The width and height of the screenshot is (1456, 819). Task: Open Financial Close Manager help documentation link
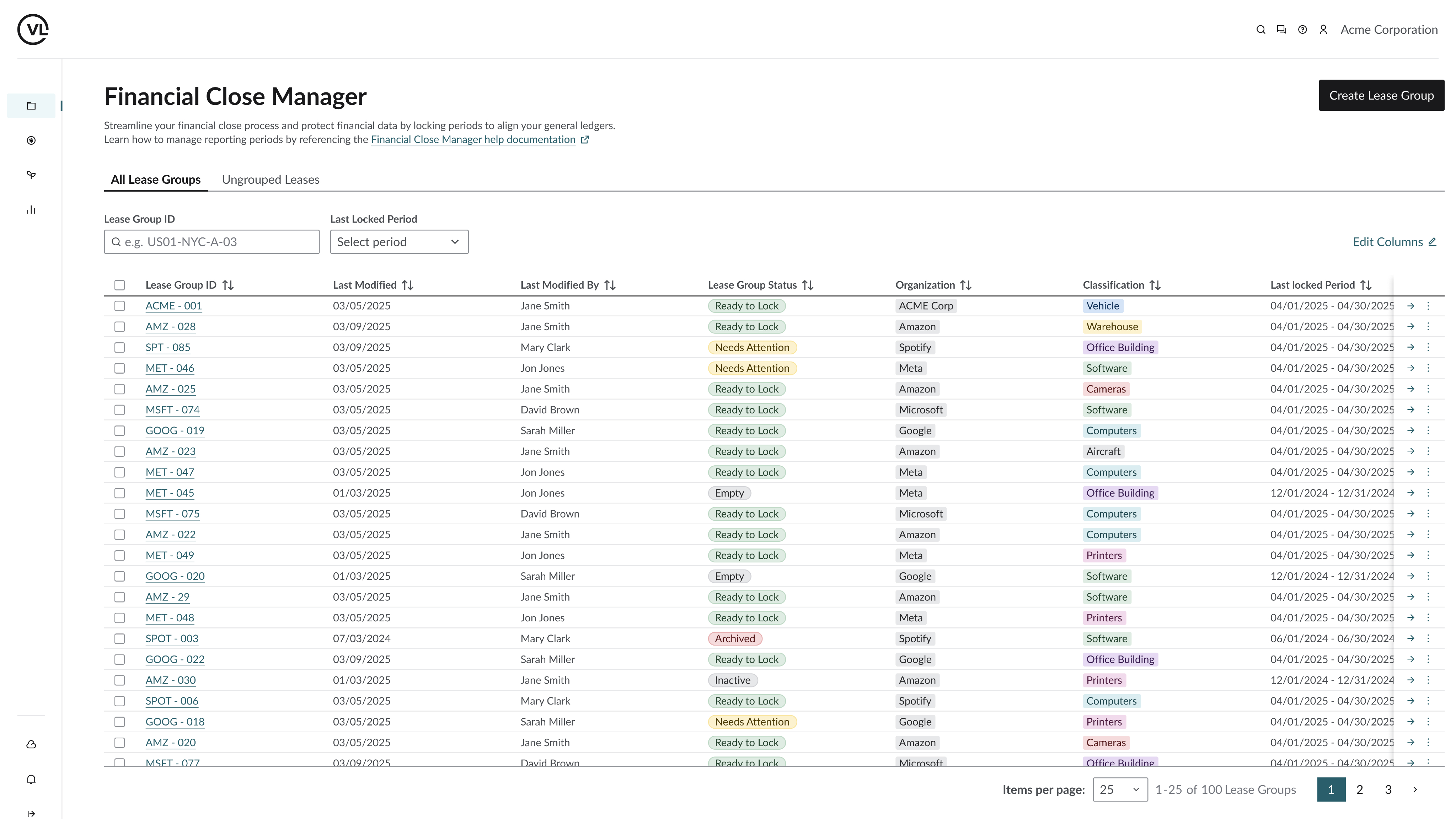(473, 140)
